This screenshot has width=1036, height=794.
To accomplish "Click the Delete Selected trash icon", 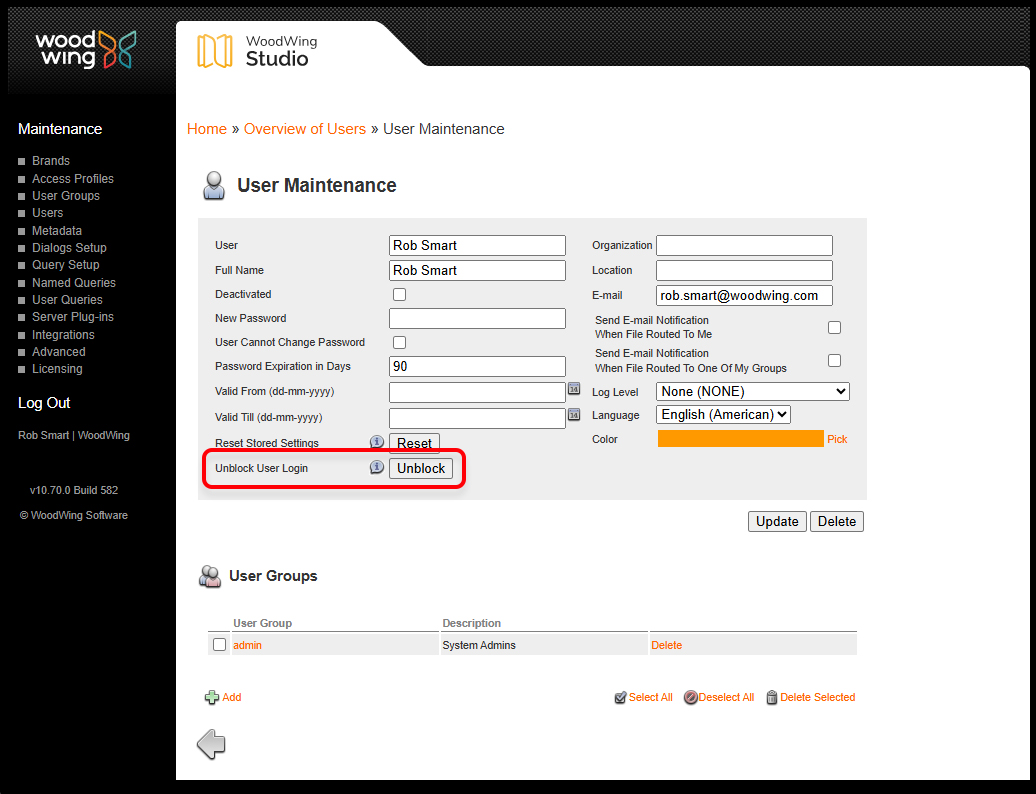I will (x=771, y=698).
